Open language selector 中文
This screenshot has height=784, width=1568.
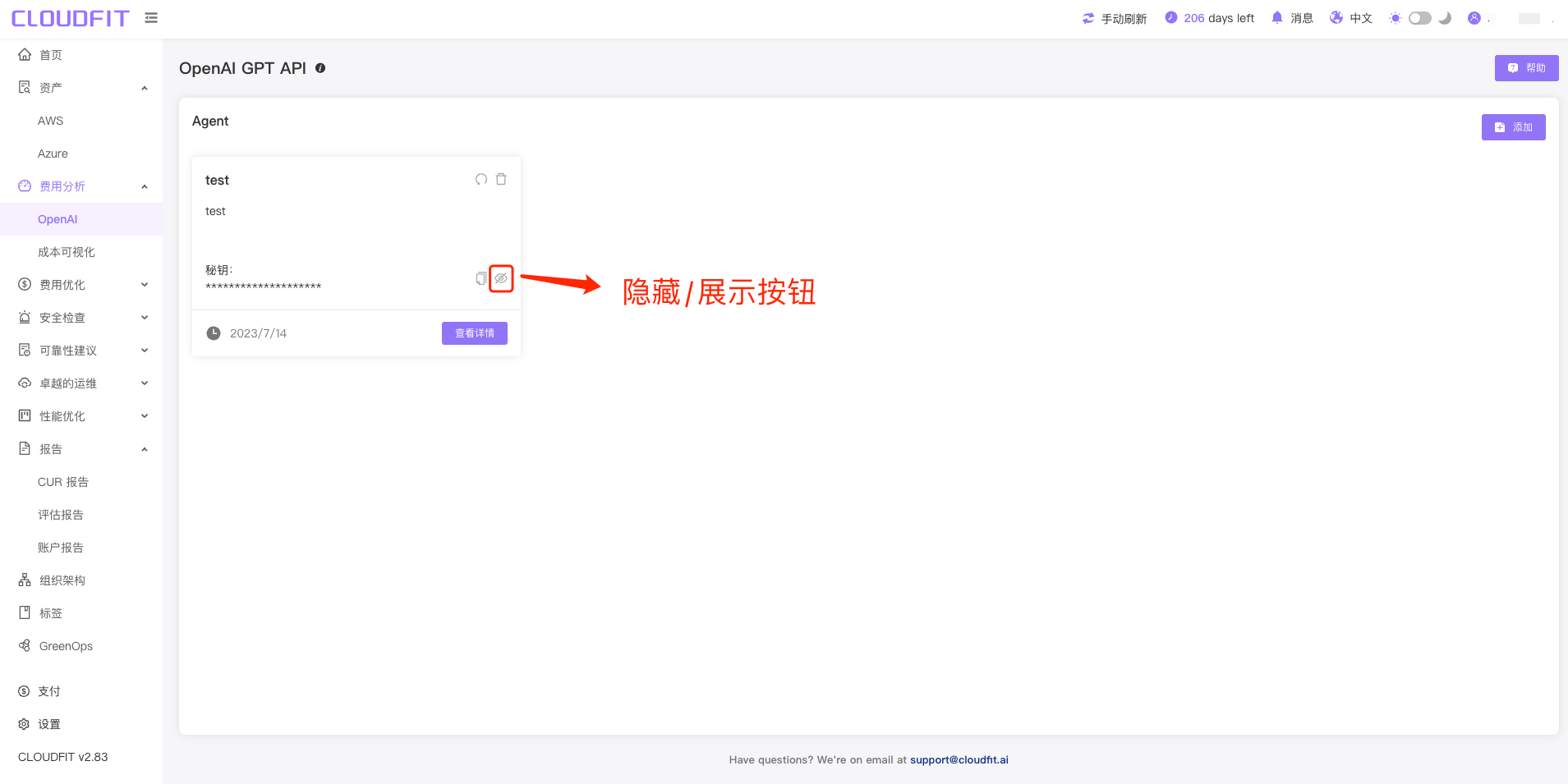[x=1351, y=18]
